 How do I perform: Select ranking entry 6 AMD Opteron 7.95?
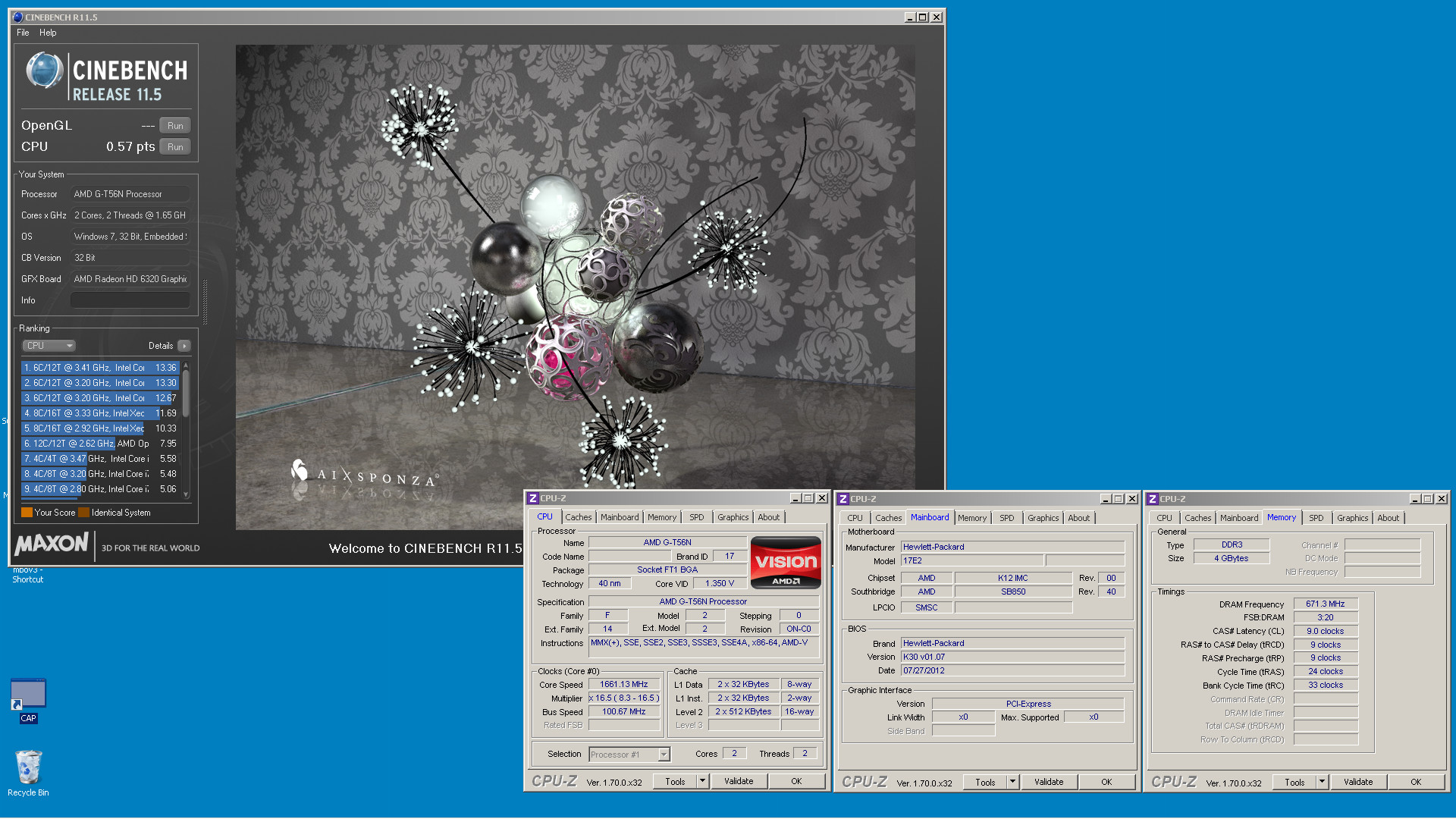pos(100,444)
